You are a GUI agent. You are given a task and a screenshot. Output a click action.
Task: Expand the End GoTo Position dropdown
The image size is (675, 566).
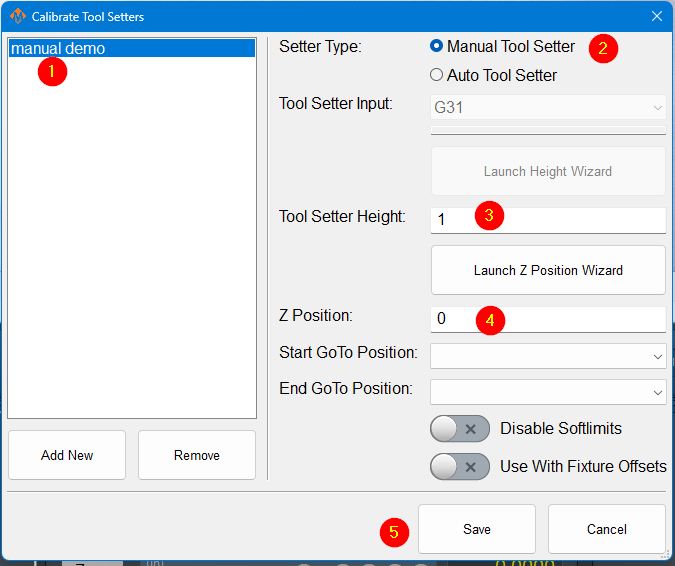(x=548, y=391)
